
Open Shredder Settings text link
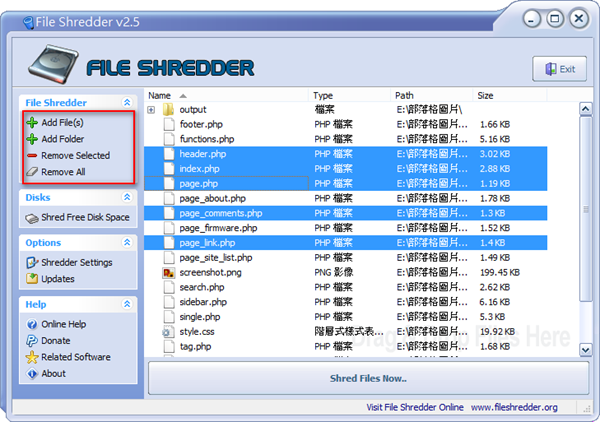[x=77, y=262]
